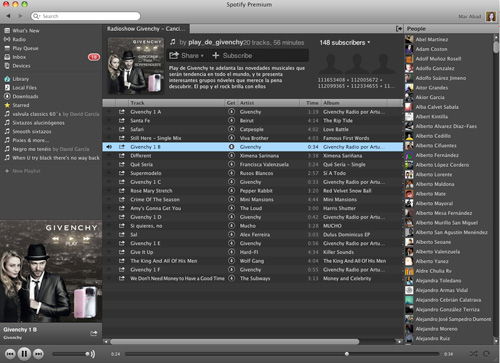Click share icon for Safari

(122, 129)
